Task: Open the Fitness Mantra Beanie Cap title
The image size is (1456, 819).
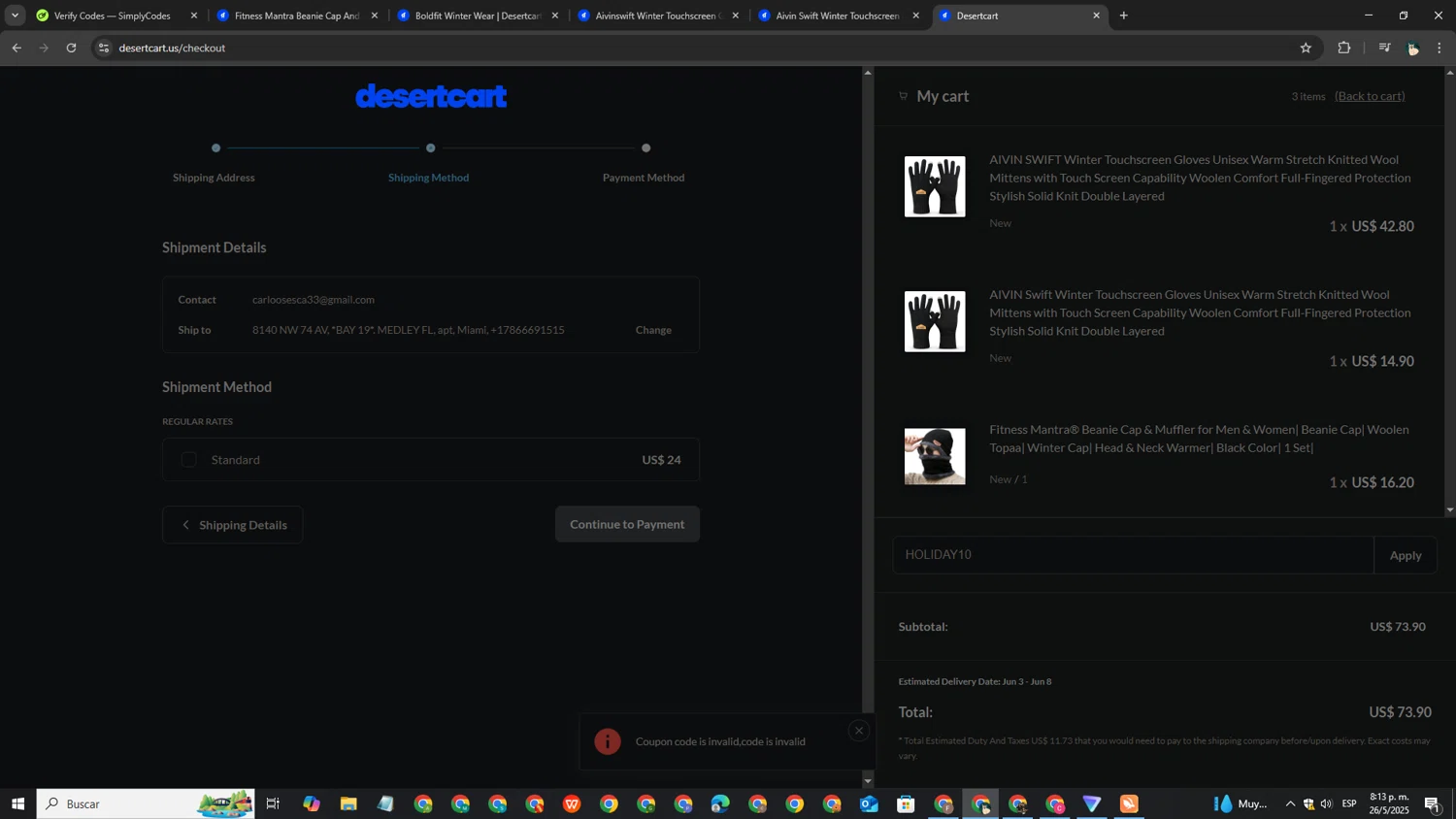Action: pos(1199,439)
